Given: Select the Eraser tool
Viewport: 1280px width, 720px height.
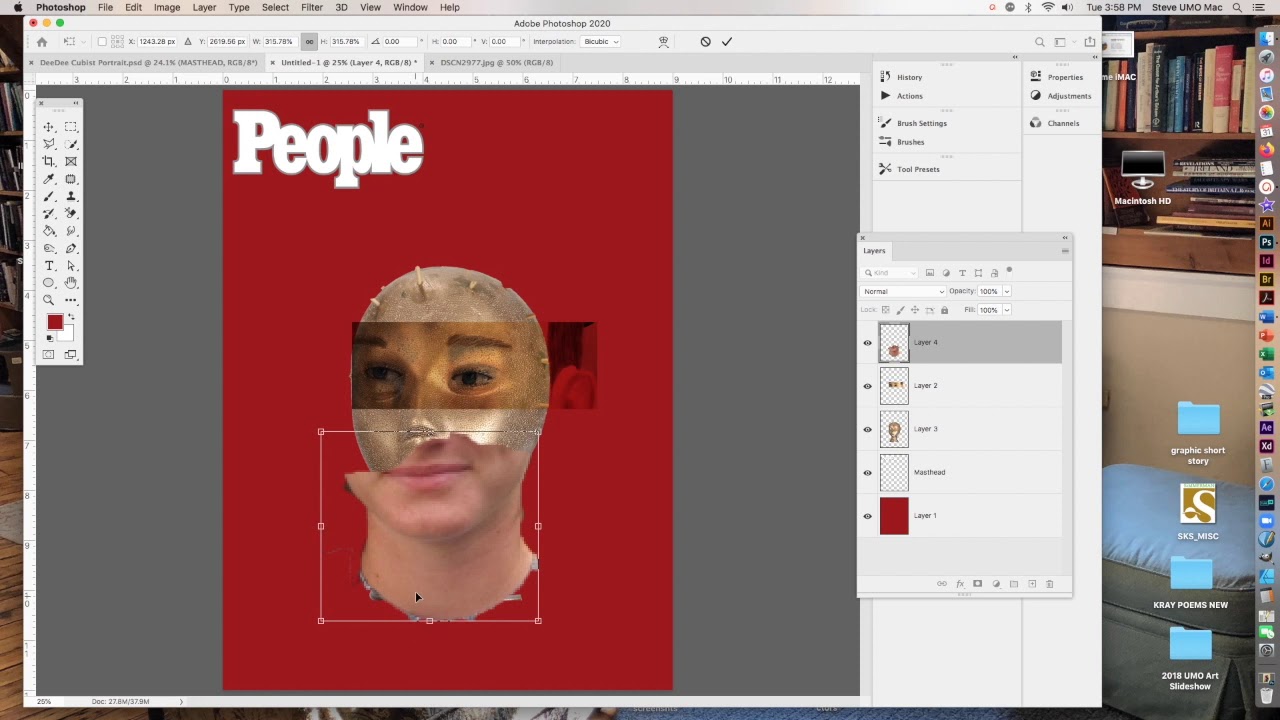Looking at the screenshot, I should pos(70,213).
